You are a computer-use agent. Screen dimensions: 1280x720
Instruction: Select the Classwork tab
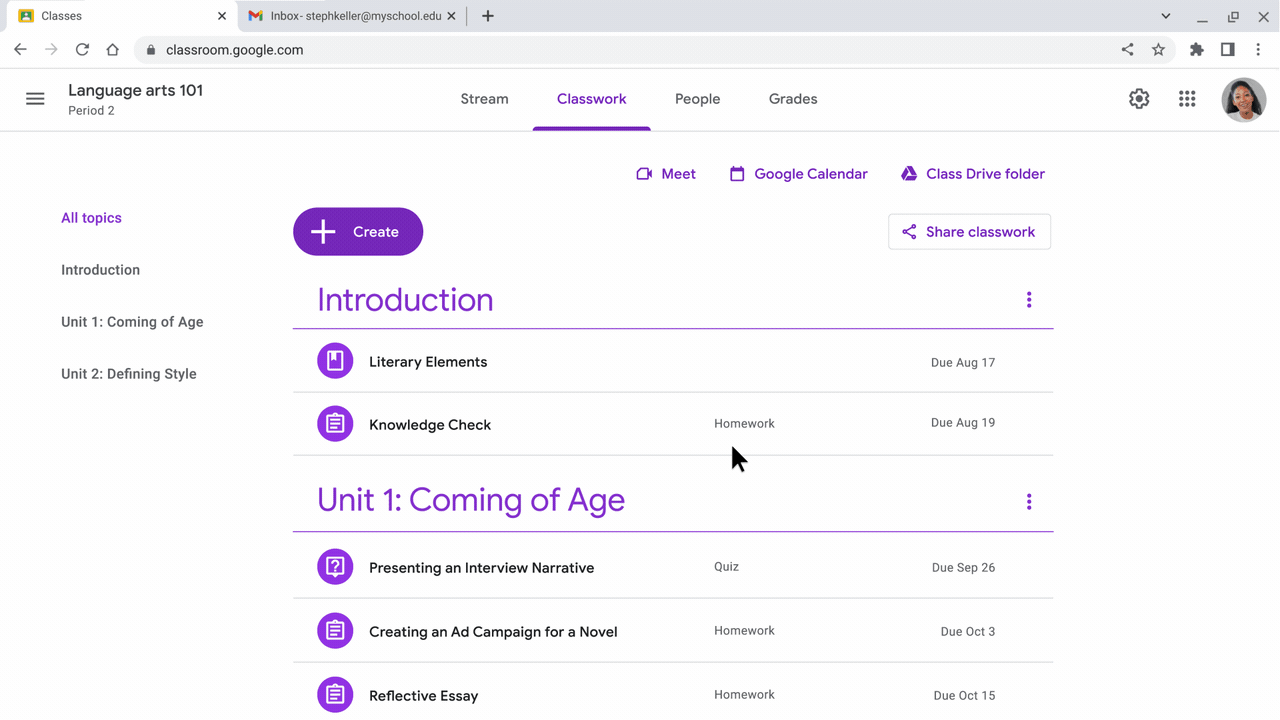coord(591,99)
